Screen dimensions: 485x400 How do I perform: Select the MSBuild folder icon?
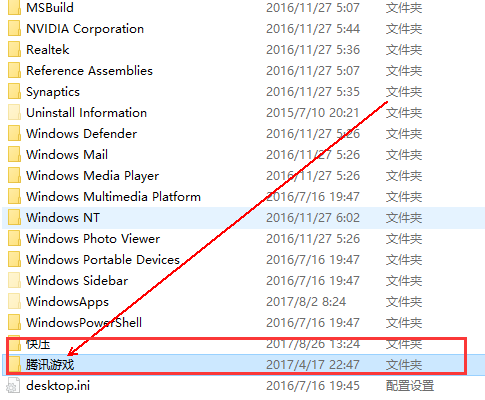coord(14,8)
